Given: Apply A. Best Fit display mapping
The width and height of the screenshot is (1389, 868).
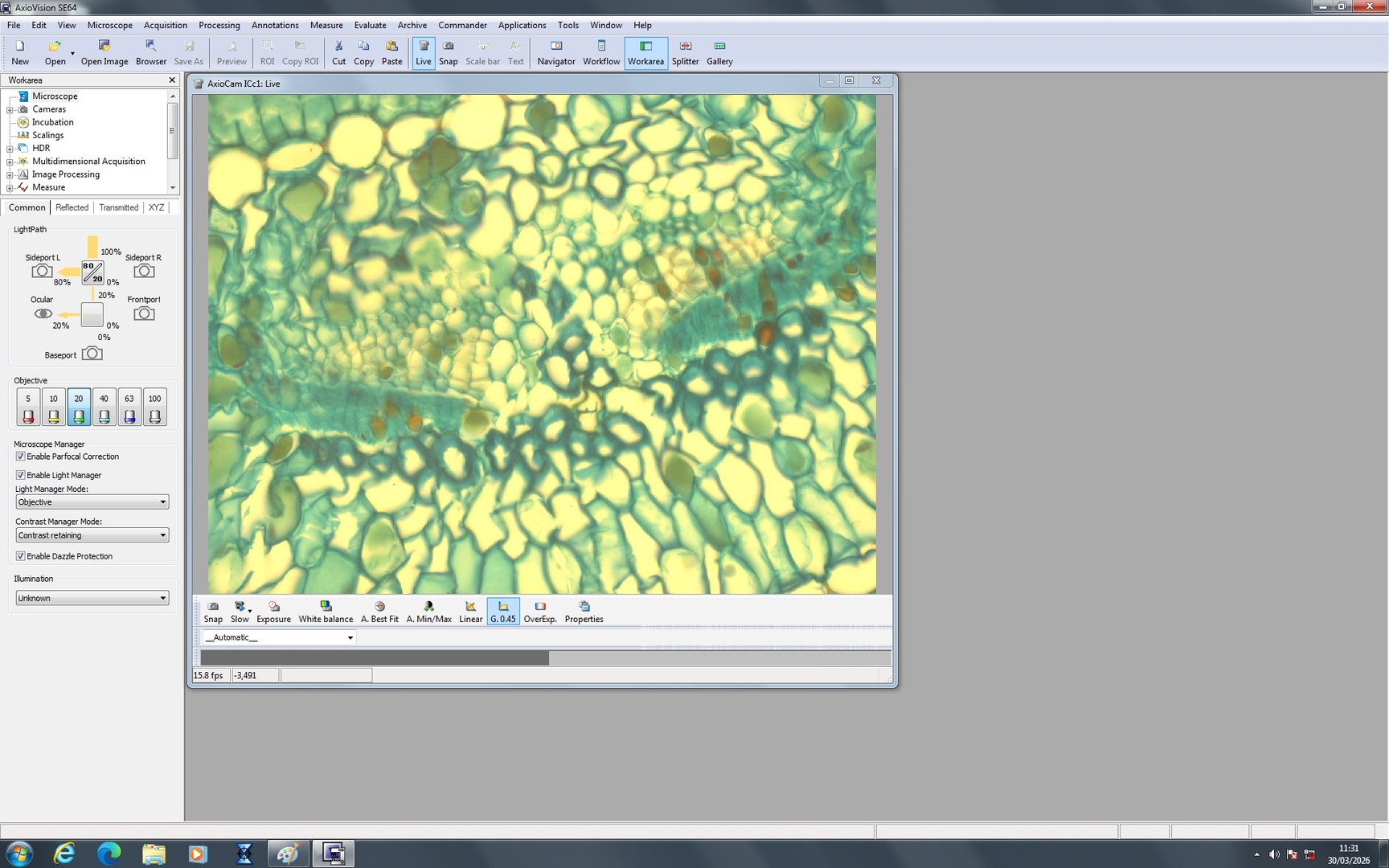Looking at the screenshot, I should [379, 611].
